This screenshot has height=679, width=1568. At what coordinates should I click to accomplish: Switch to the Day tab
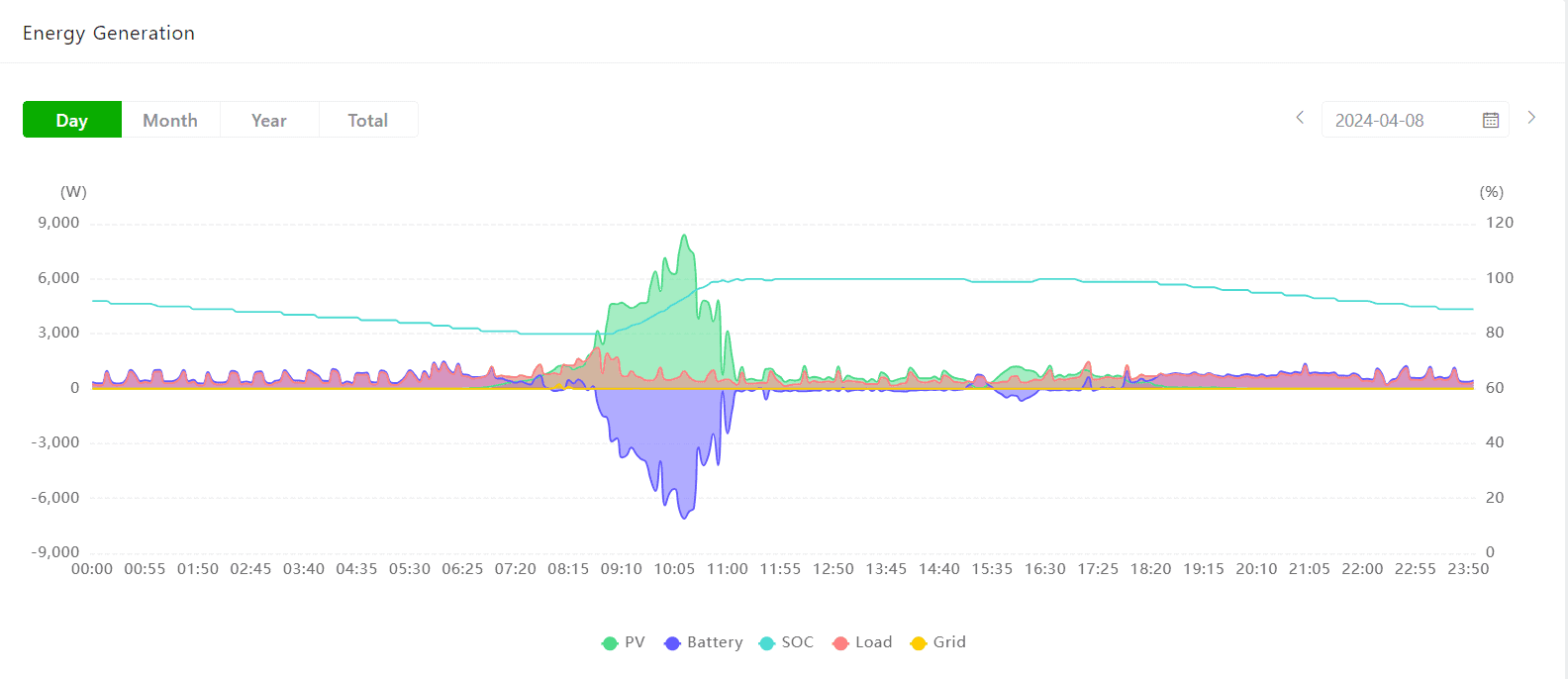click(x=72, y=120)
